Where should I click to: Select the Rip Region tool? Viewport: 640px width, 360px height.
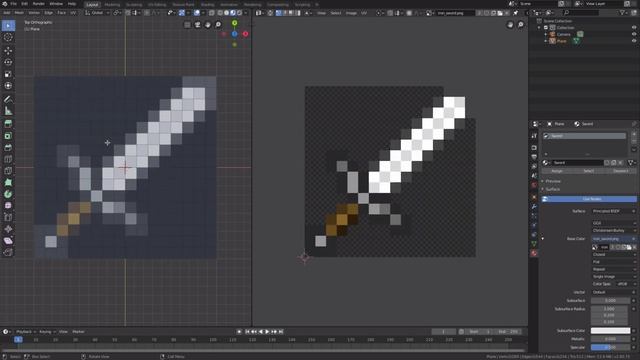coord(8,252)
